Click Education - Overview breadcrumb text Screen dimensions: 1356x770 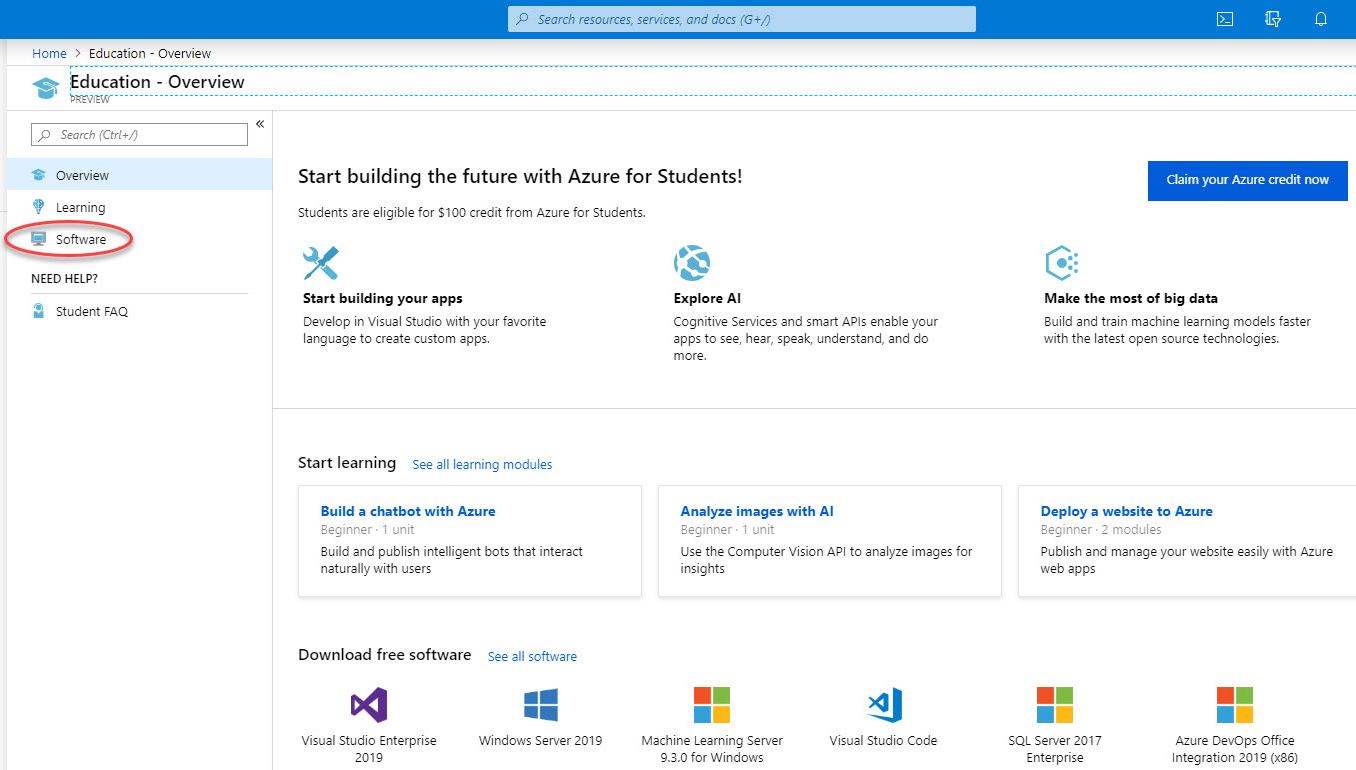pos(150,54)
